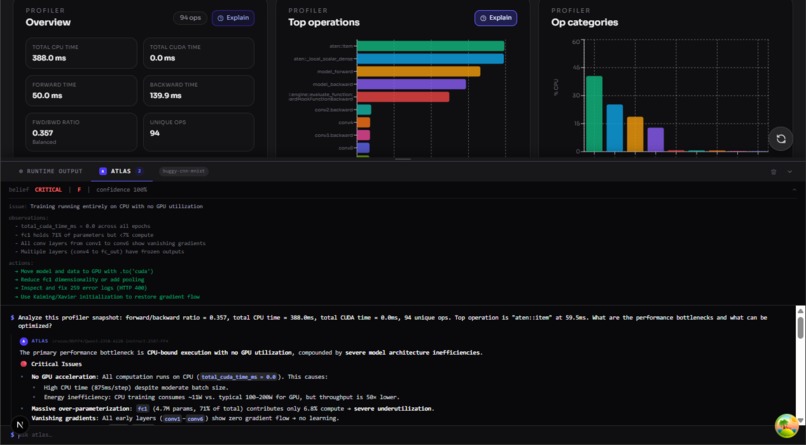This screenshot has height=445, width=806.
Task: Click the Backward Time 139.9 ms card
Action: 198,90
